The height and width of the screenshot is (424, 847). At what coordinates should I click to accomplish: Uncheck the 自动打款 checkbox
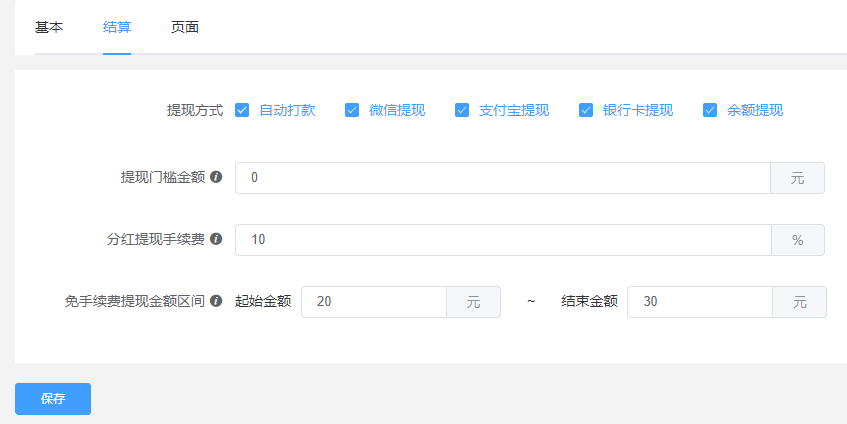pos(242,110)
